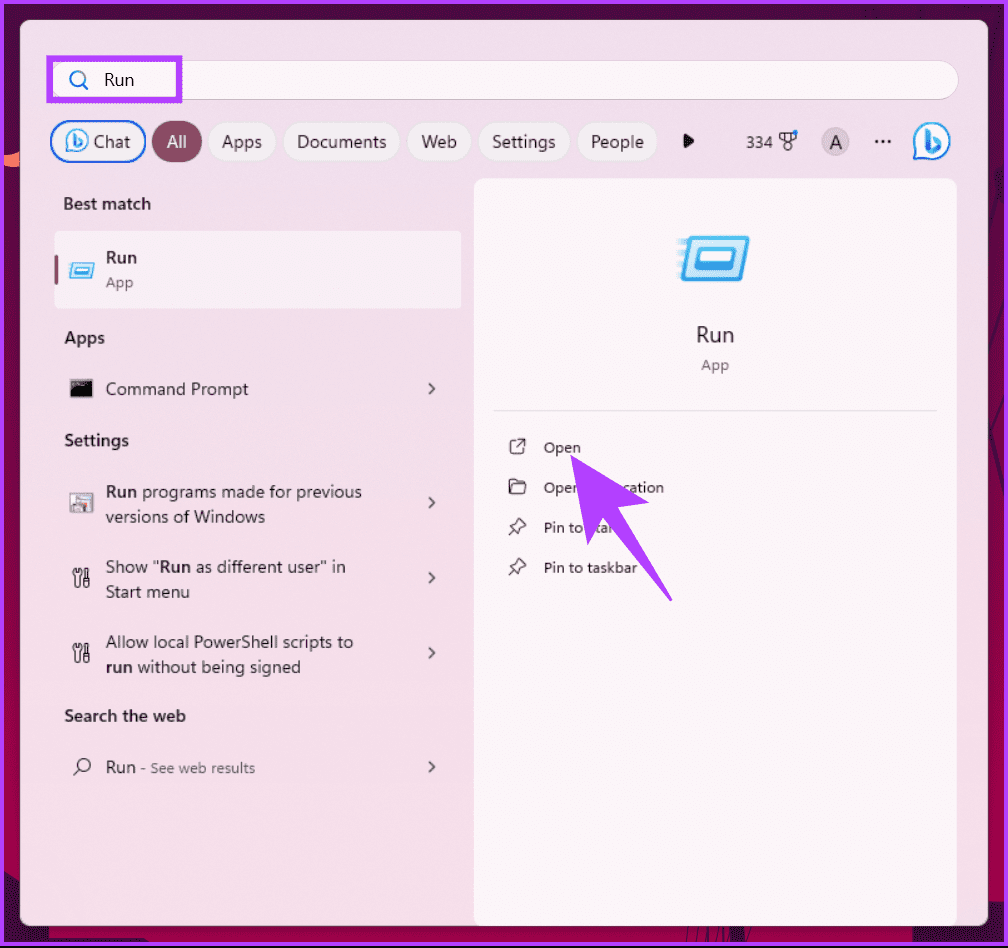Select the People search filter
Image resolution: width=1008 pixels, height=948 pixels.
click(617, 141)
